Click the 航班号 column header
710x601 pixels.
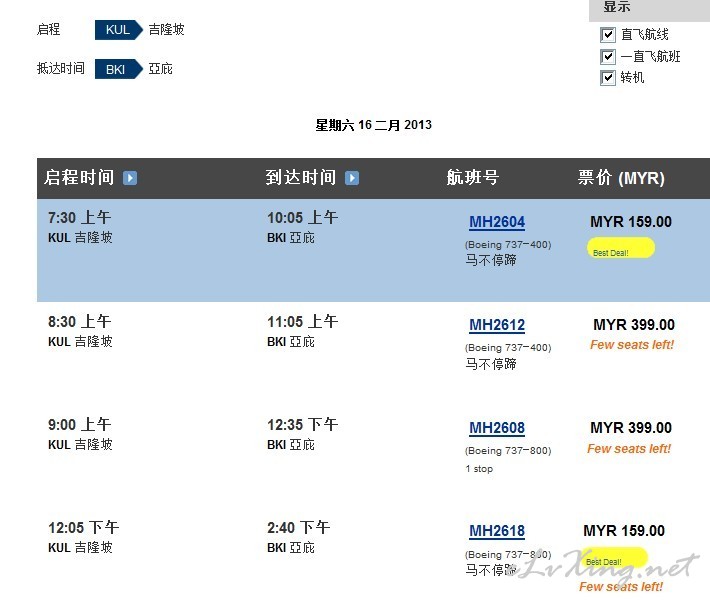coord(472,178)
